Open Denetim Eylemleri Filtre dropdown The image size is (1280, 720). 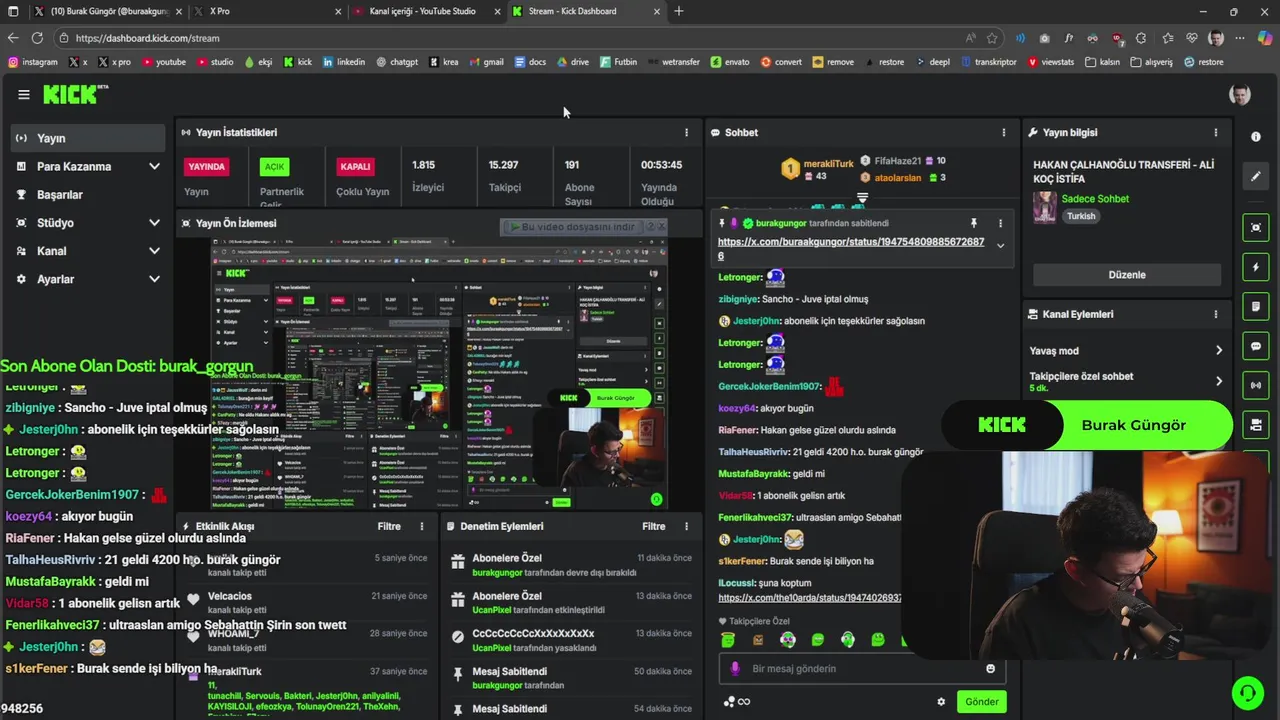pyautogui.click(x=653, y=526)
